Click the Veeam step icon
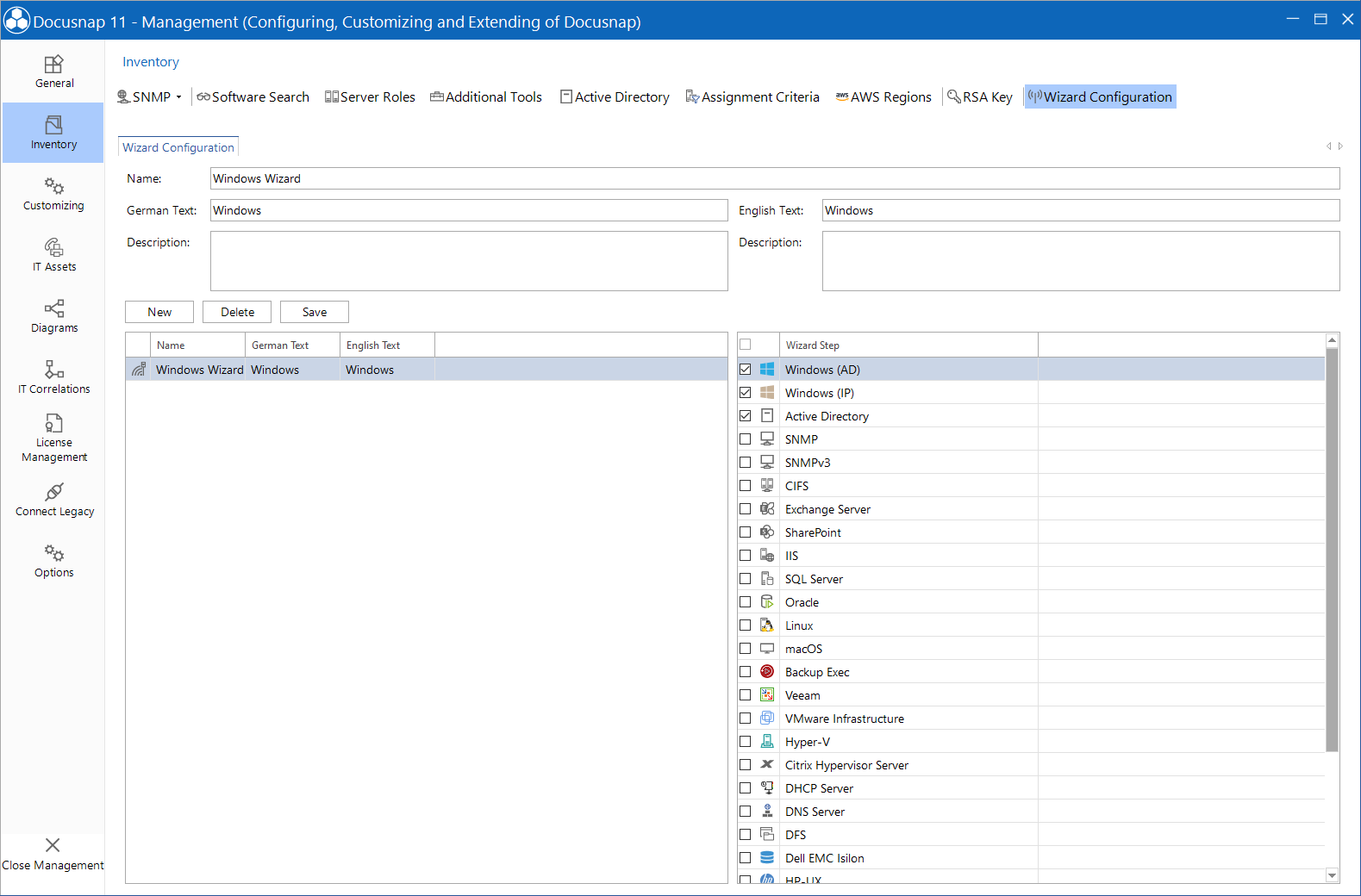 767,695
